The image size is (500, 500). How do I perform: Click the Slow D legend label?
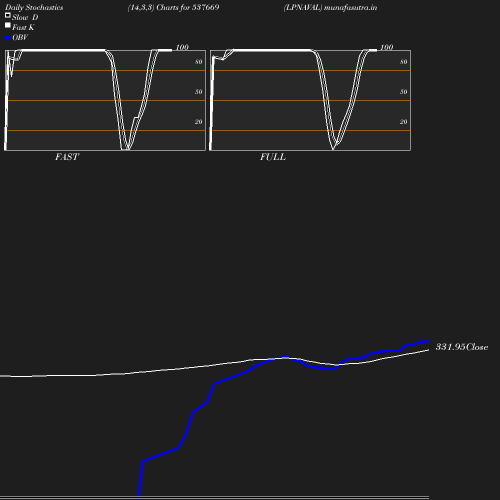pos(25,17)
